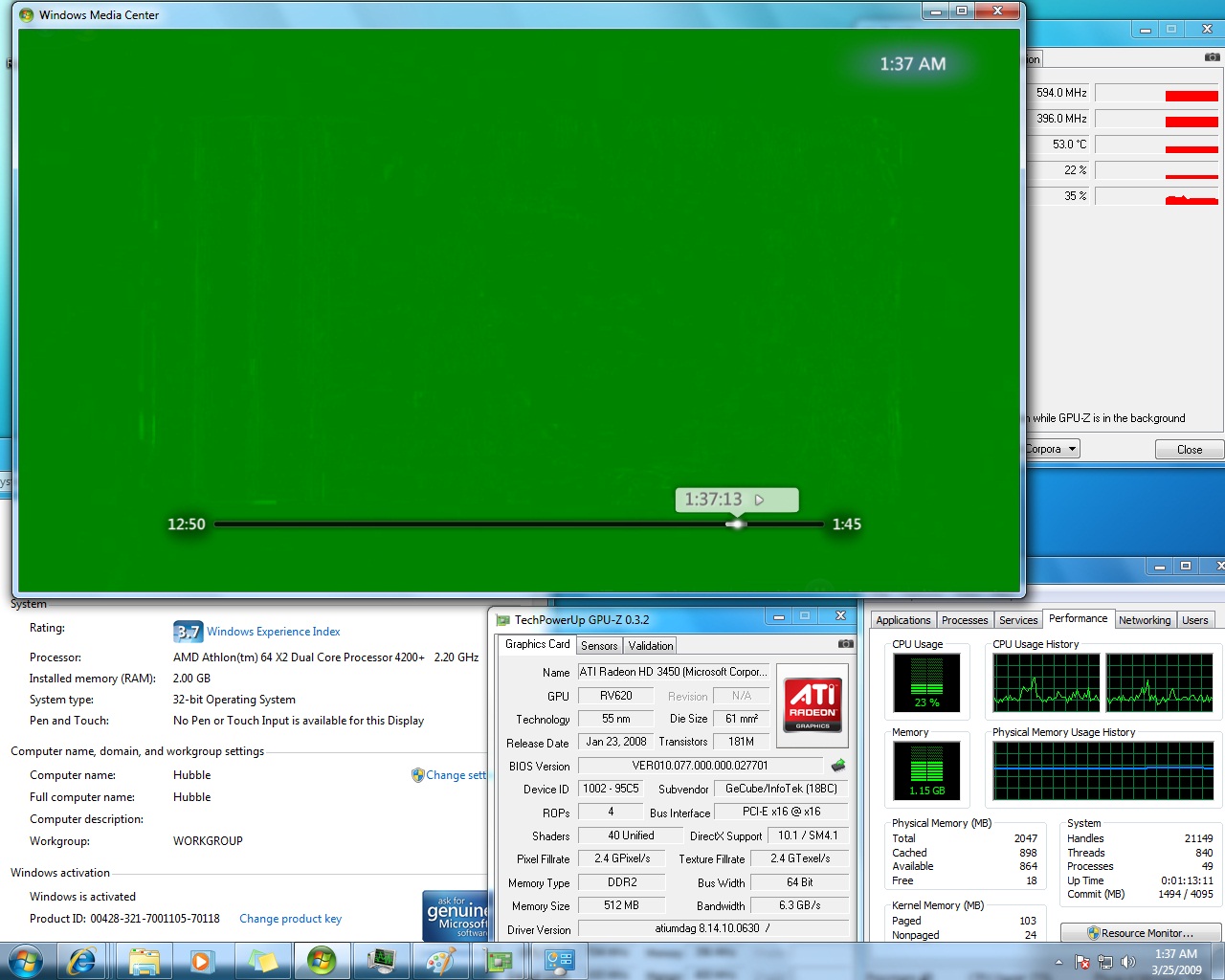Open the Action Center flag tray icon
Viewport: 1225px width, 980px height.
click(1082, 962)
